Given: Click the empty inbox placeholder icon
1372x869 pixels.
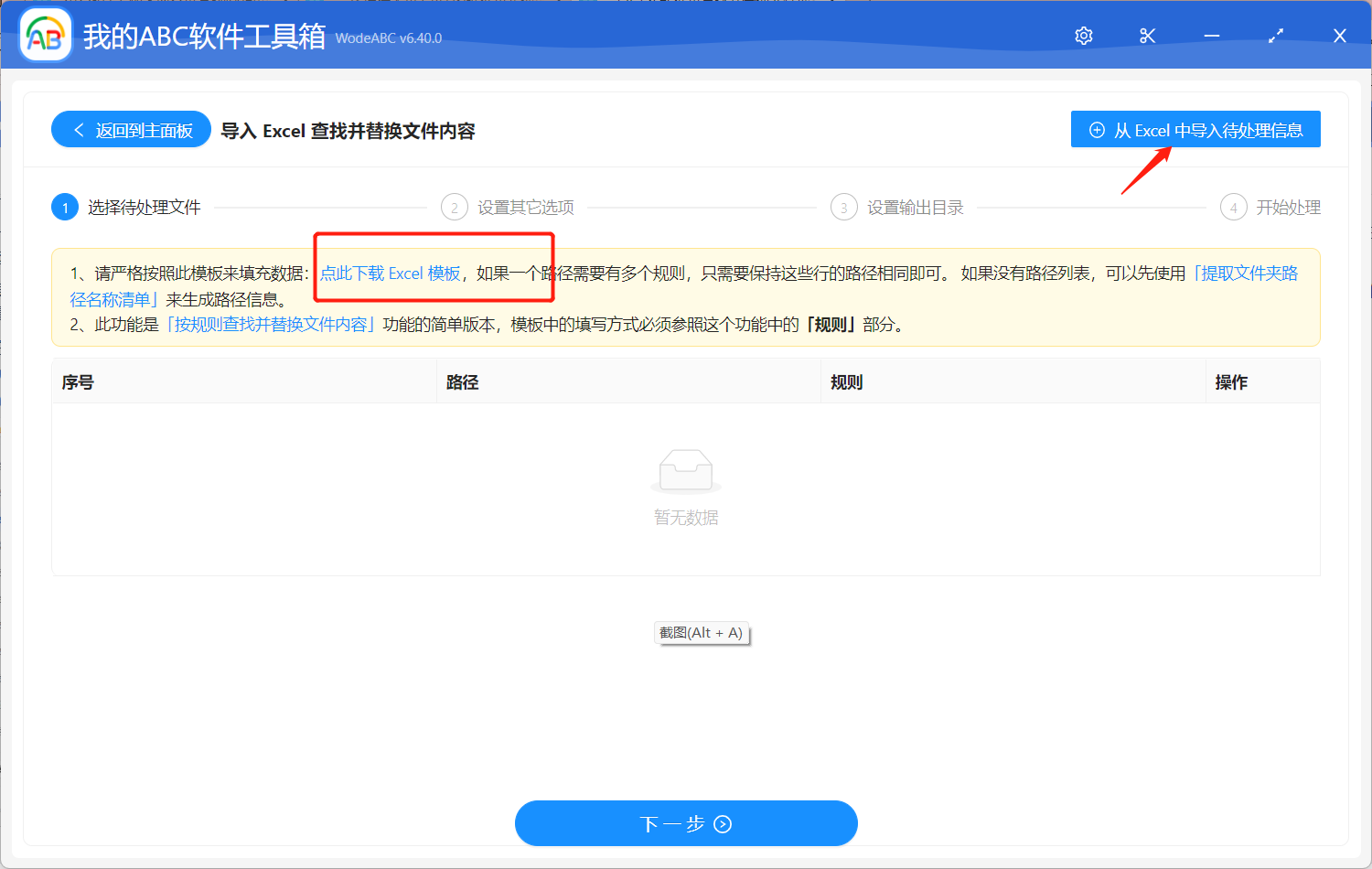Looking at the screenshot, I should coord(686,468).
